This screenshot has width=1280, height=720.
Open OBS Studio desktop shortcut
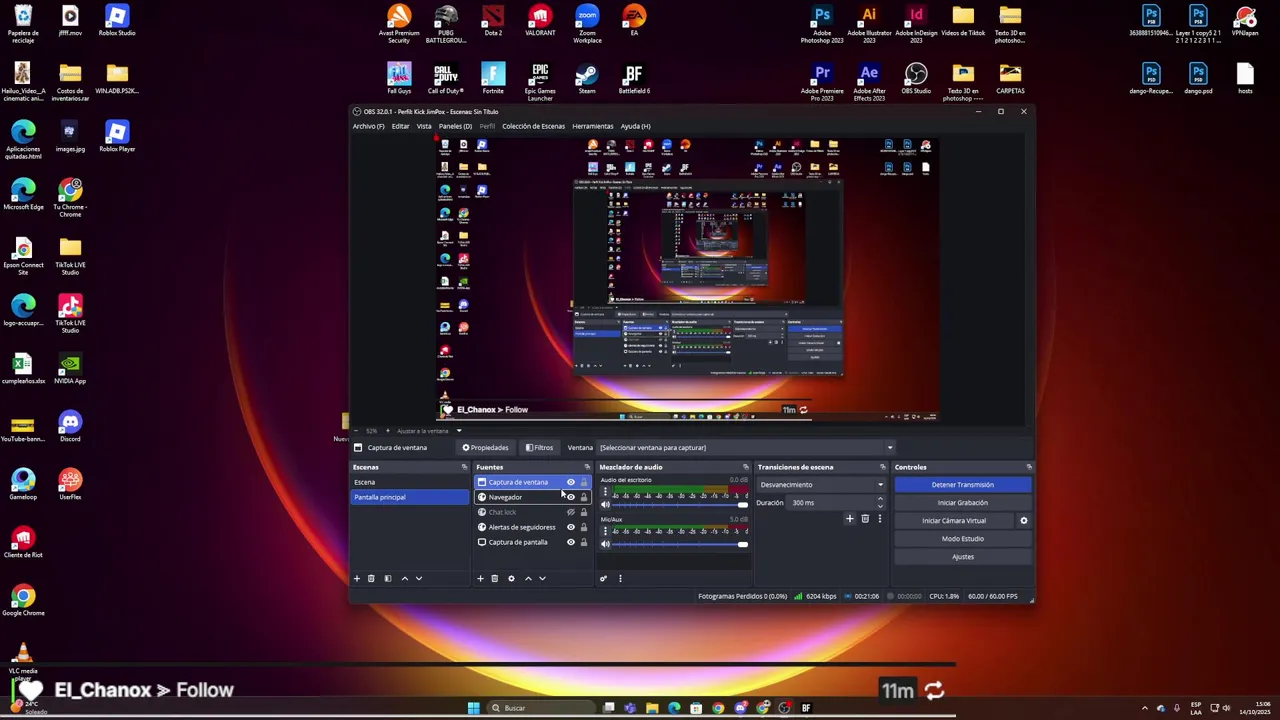click(916, 79)
